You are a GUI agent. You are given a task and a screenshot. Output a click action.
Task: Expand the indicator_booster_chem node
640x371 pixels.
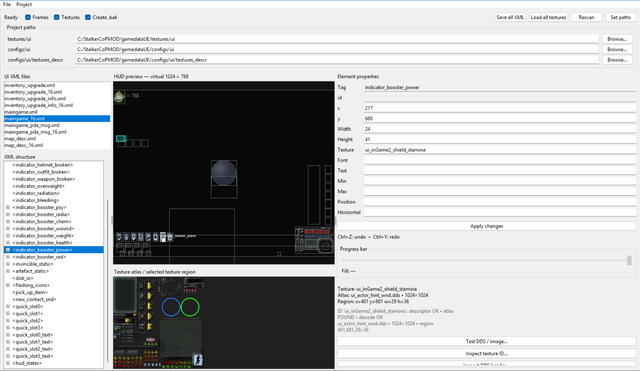[8, 221]
